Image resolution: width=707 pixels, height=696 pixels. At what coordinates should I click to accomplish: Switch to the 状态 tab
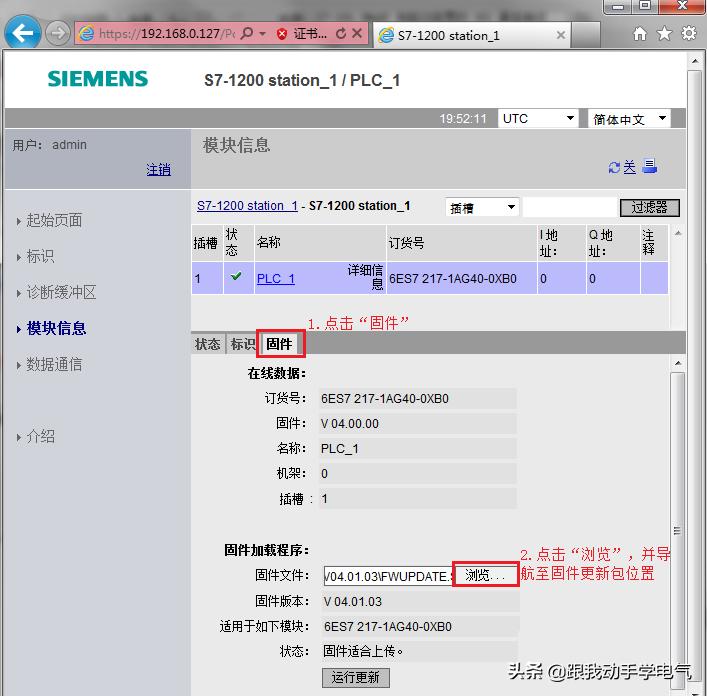click(207, 344)
